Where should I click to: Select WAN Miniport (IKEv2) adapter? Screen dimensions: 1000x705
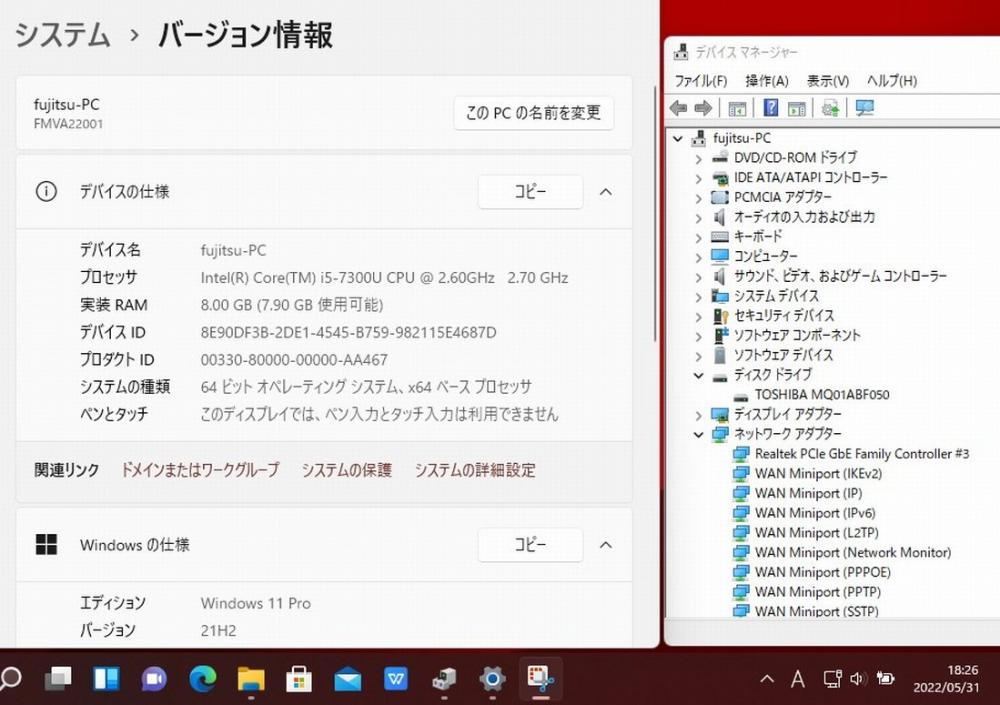(818, 473)
